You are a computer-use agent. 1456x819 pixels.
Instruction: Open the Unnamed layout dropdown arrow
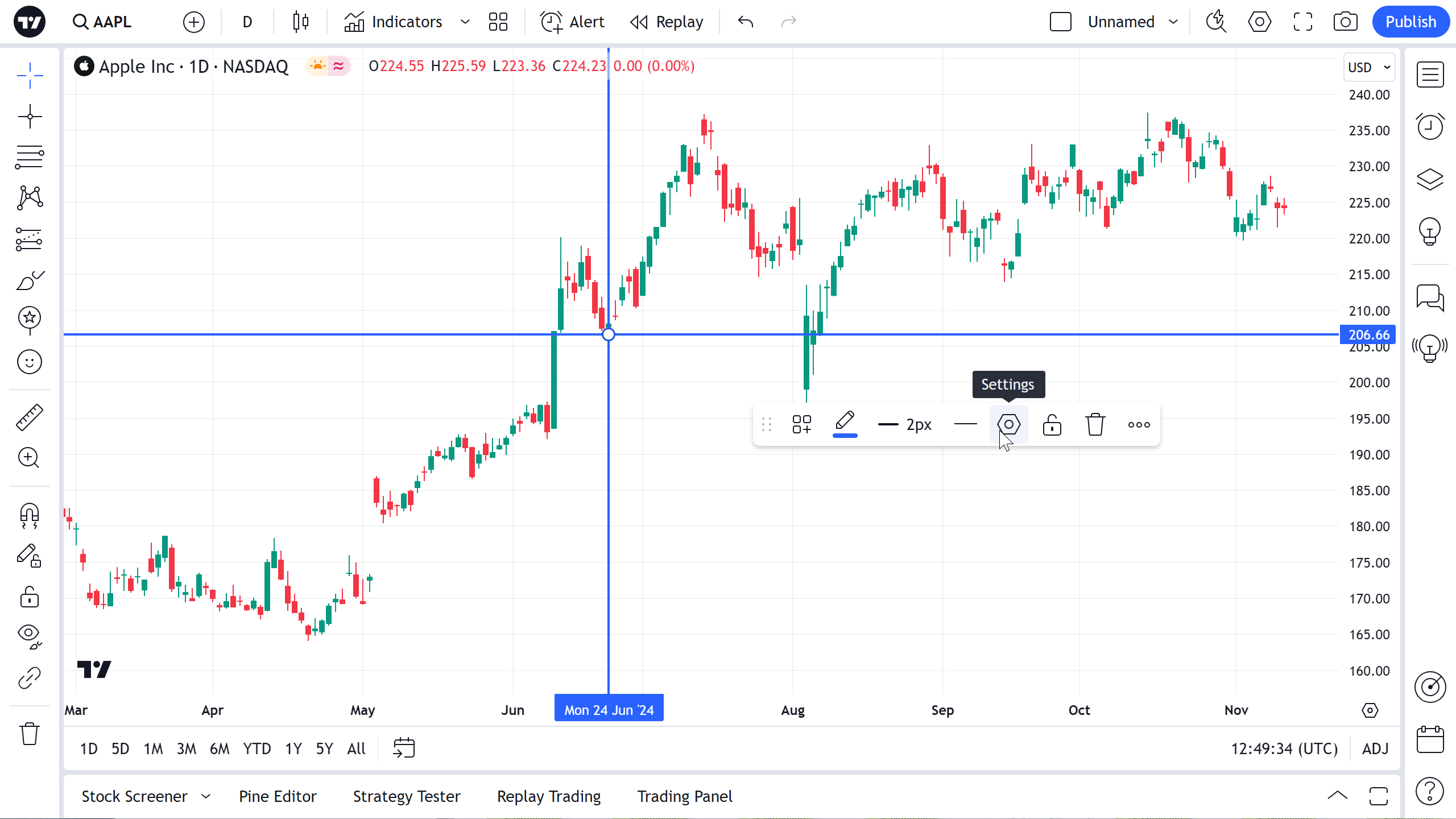(x=1173, y=22)
